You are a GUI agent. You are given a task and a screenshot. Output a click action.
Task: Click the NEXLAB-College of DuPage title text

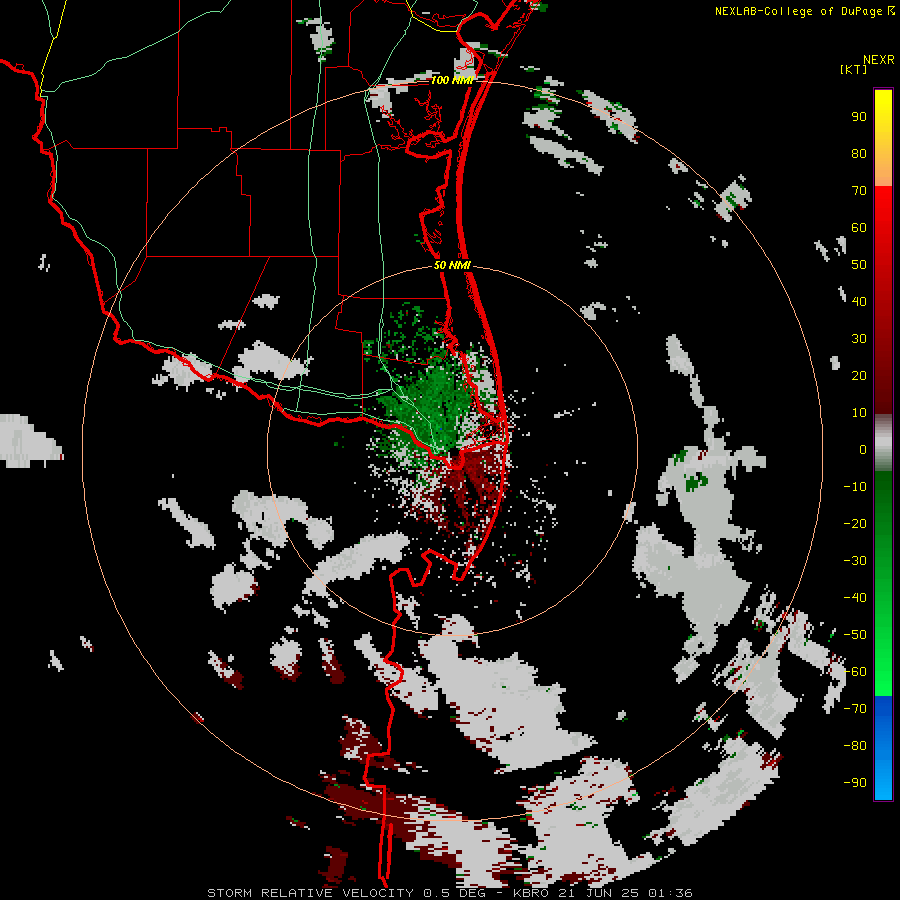(798, 11)
